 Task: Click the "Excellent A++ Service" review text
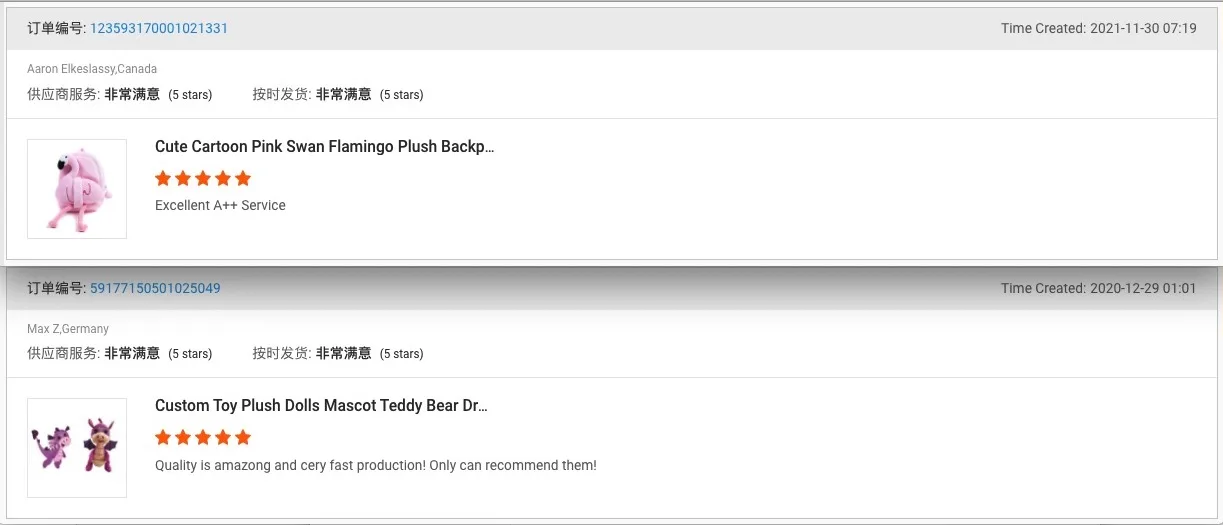(220, 205)
